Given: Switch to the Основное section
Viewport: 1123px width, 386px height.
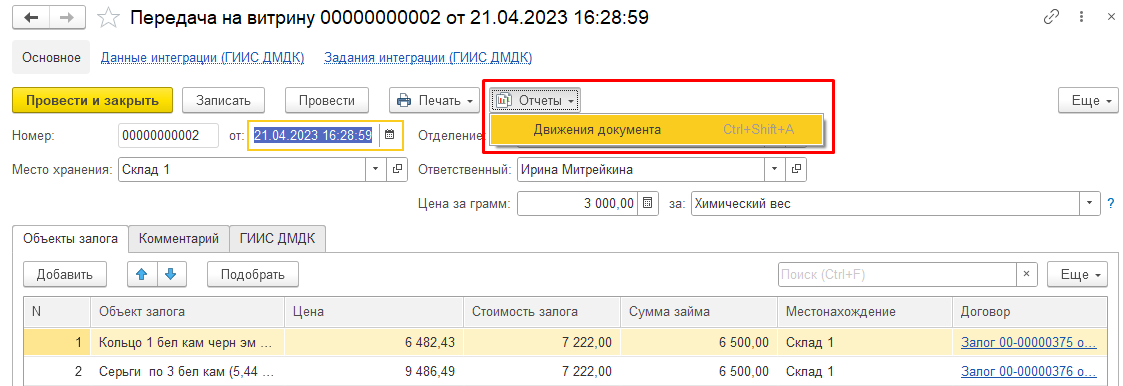Looking at the screenshot, I should 52,58.
